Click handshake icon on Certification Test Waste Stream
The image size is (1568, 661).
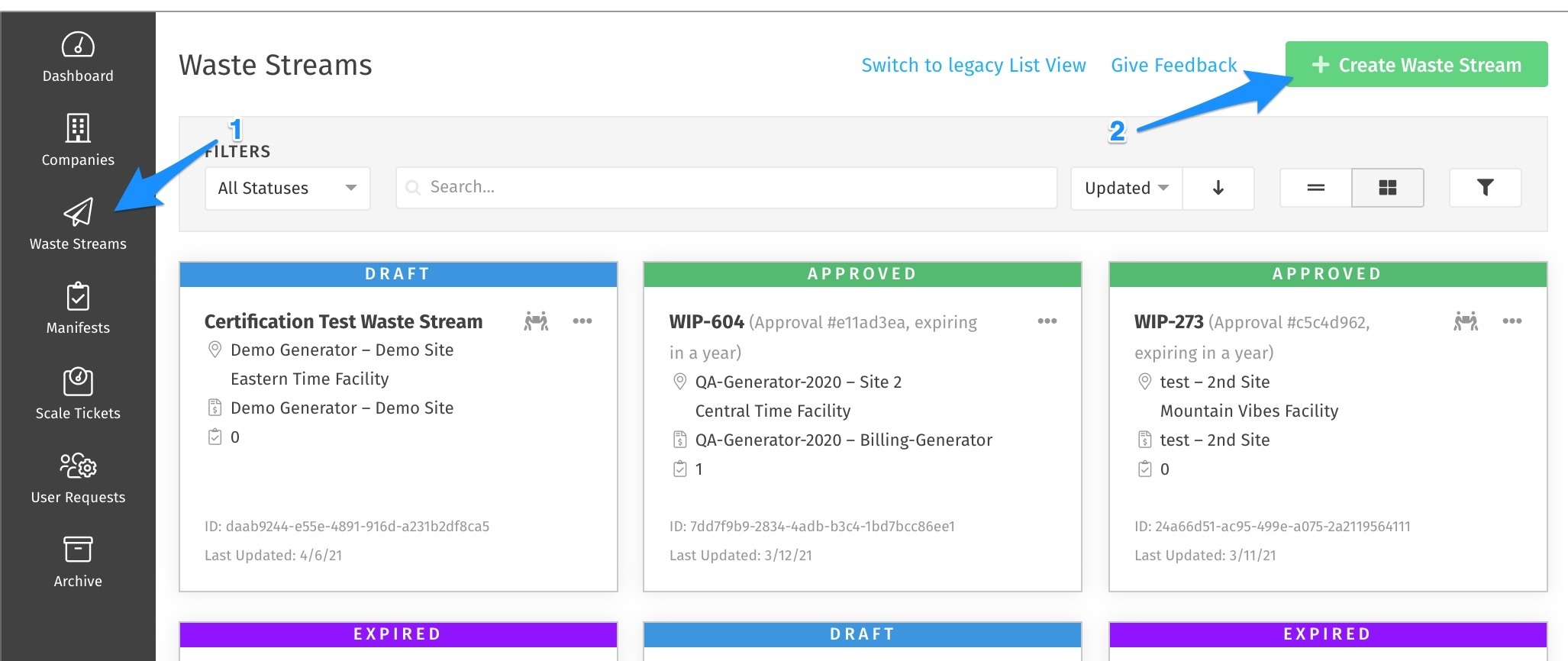(x=536, y=321)
